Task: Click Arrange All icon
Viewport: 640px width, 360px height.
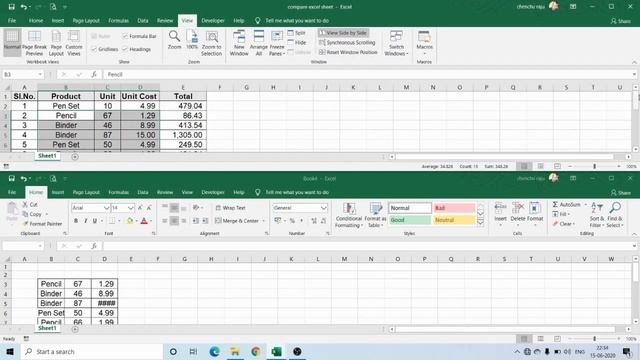Action: coord(259,36)
